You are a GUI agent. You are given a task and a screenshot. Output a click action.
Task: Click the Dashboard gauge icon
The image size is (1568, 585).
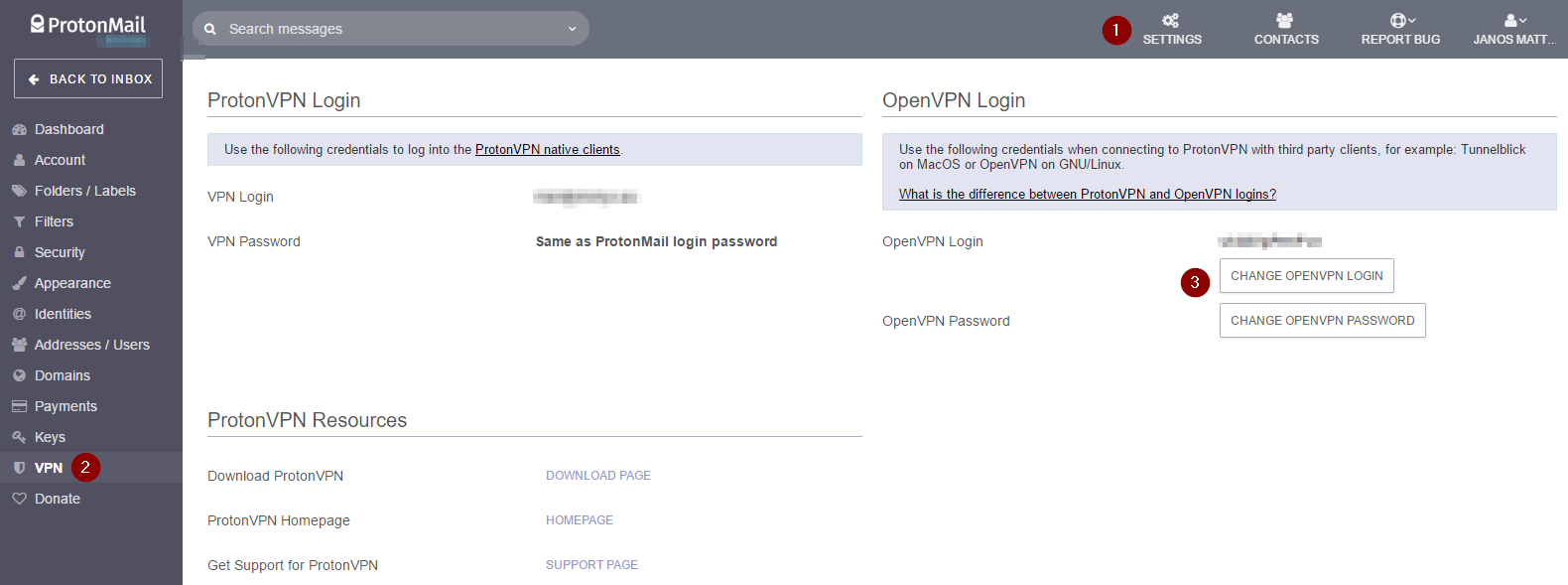(x=19, y=129)
